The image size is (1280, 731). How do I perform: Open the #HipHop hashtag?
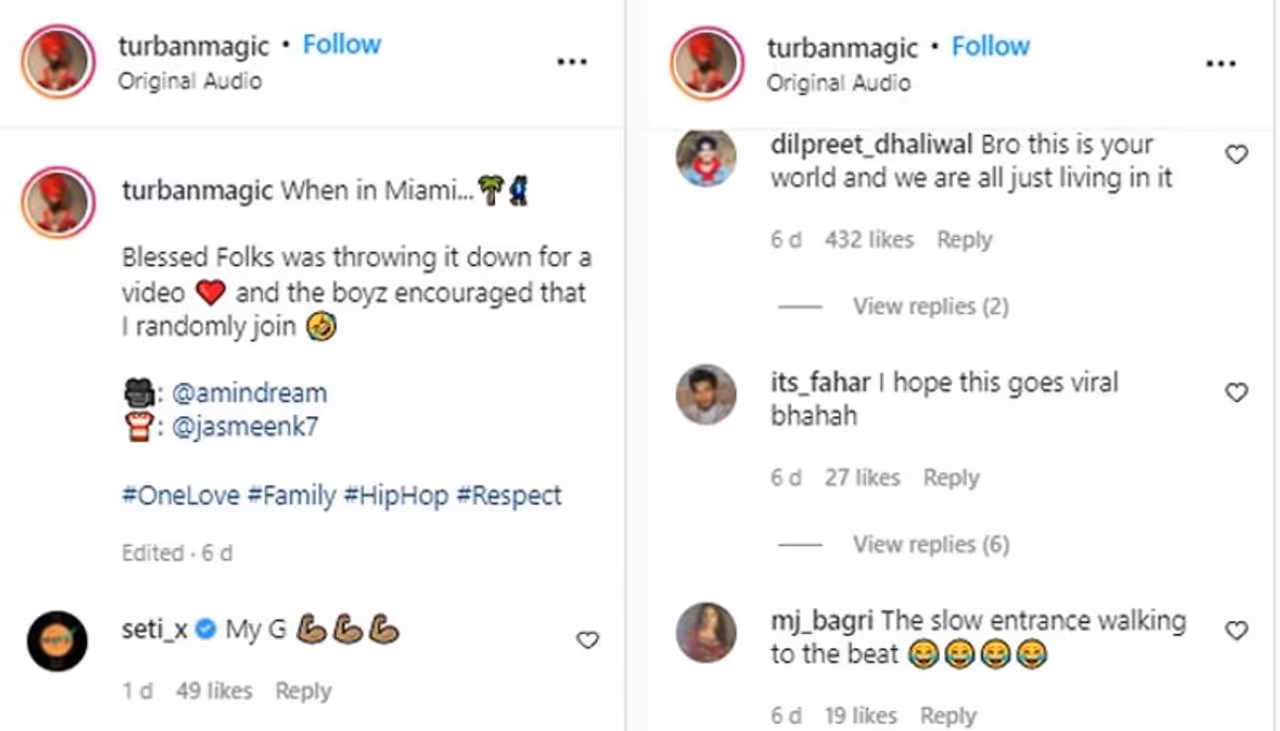point(396,496)
